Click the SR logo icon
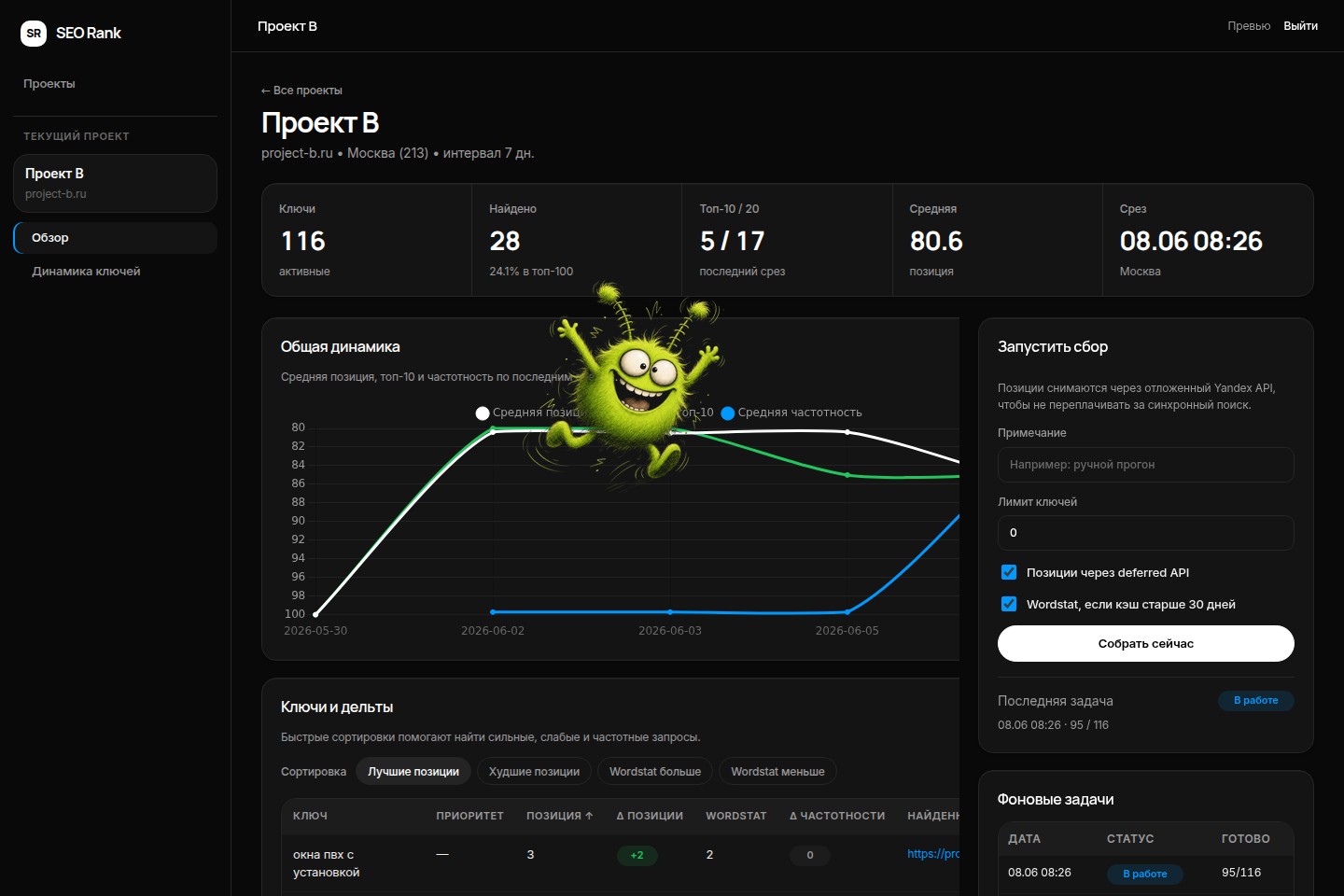Image resolution: width=1344 pixels, height=896 pixels. point(34,33)
